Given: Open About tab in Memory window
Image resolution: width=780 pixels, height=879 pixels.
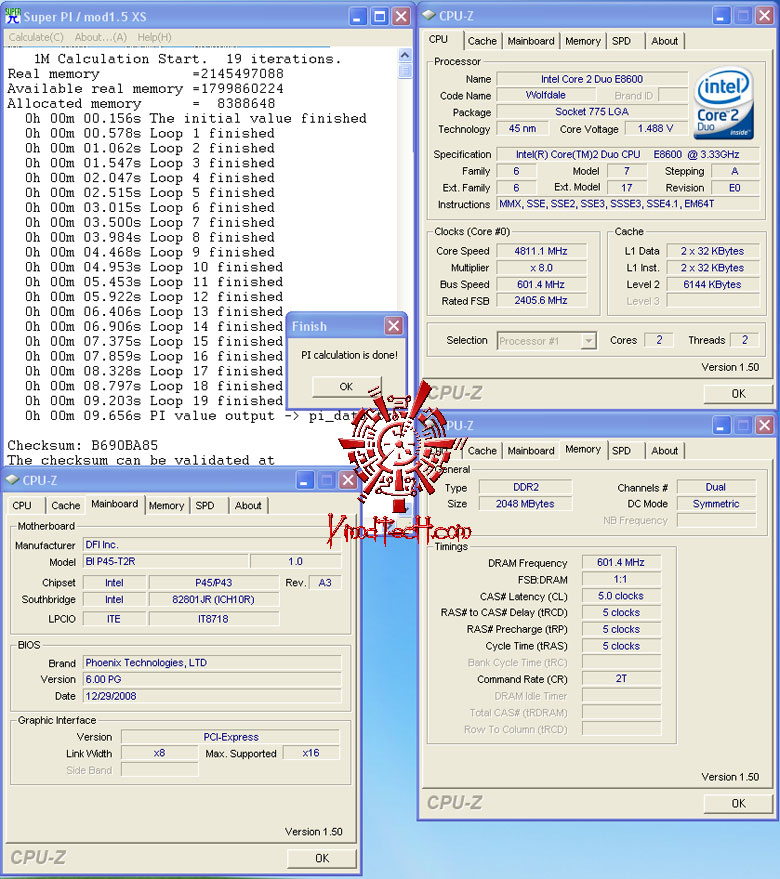Looking at the screenshot, I should point(664,451).
